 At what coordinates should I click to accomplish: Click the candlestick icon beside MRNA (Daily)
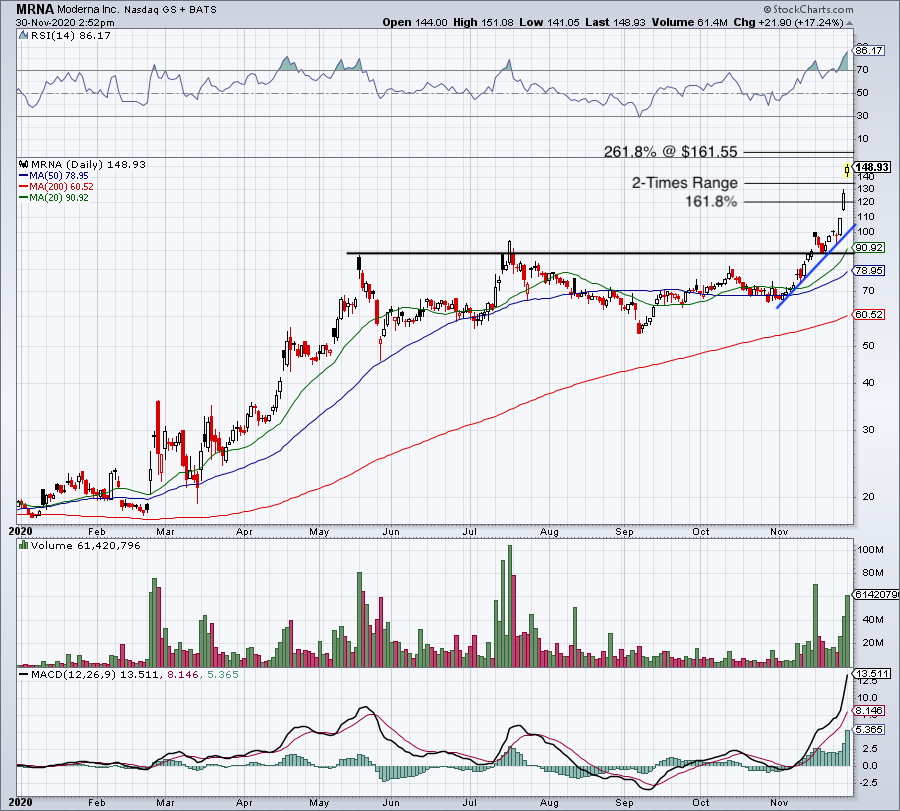point(24,164)
